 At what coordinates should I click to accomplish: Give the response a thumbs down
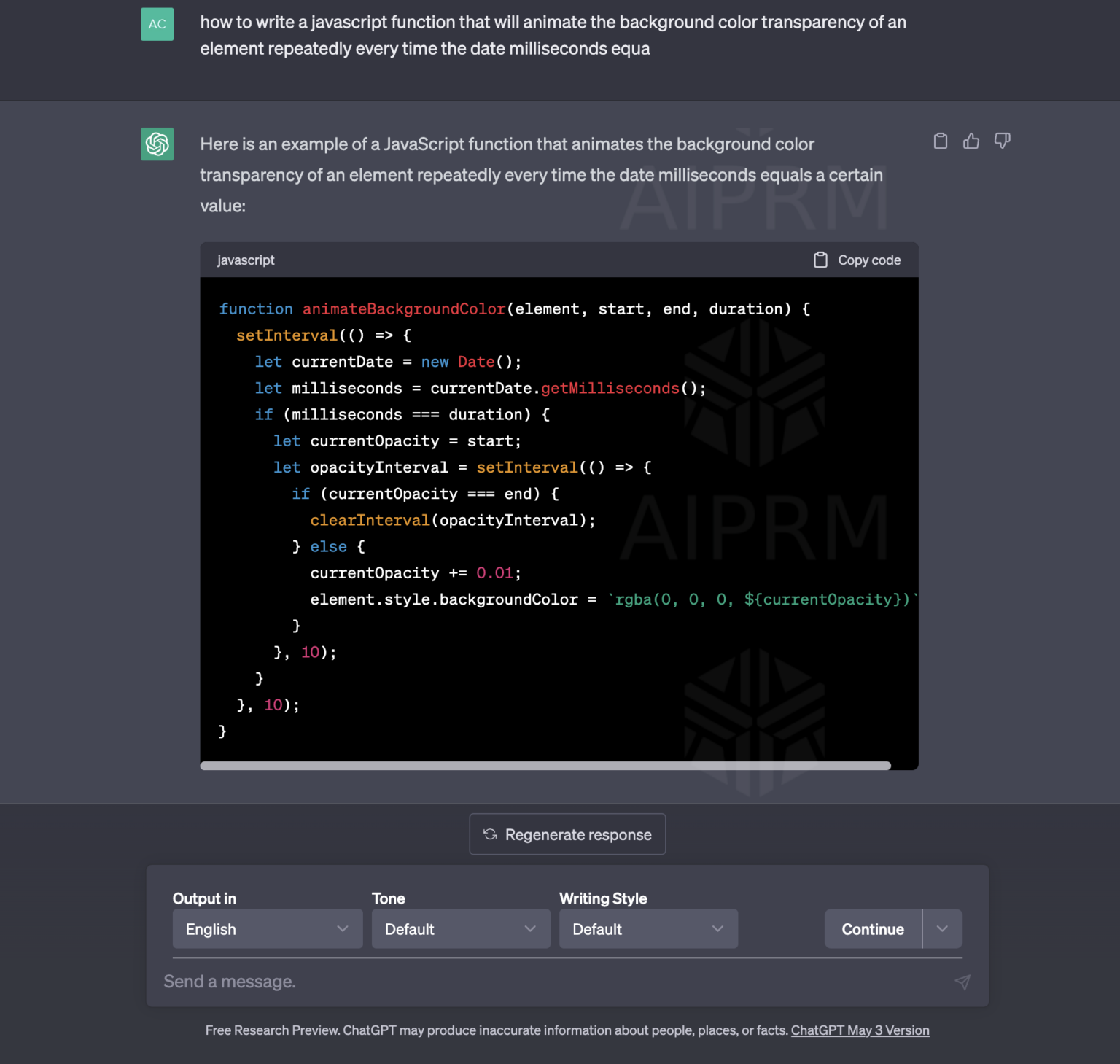1003,141
